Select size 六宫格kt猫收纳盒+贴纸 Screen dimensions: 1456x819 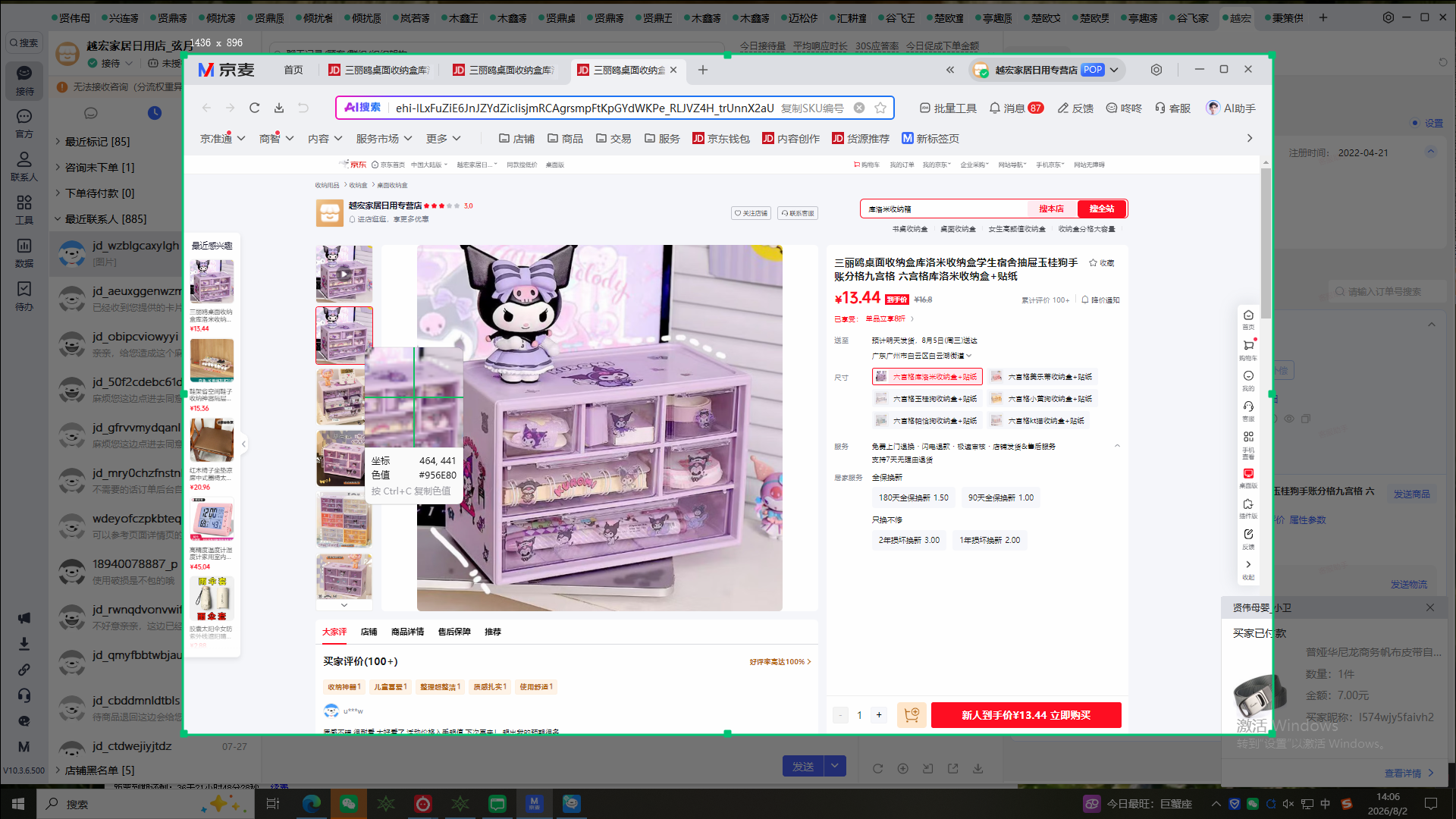(x=1038, y=421)
